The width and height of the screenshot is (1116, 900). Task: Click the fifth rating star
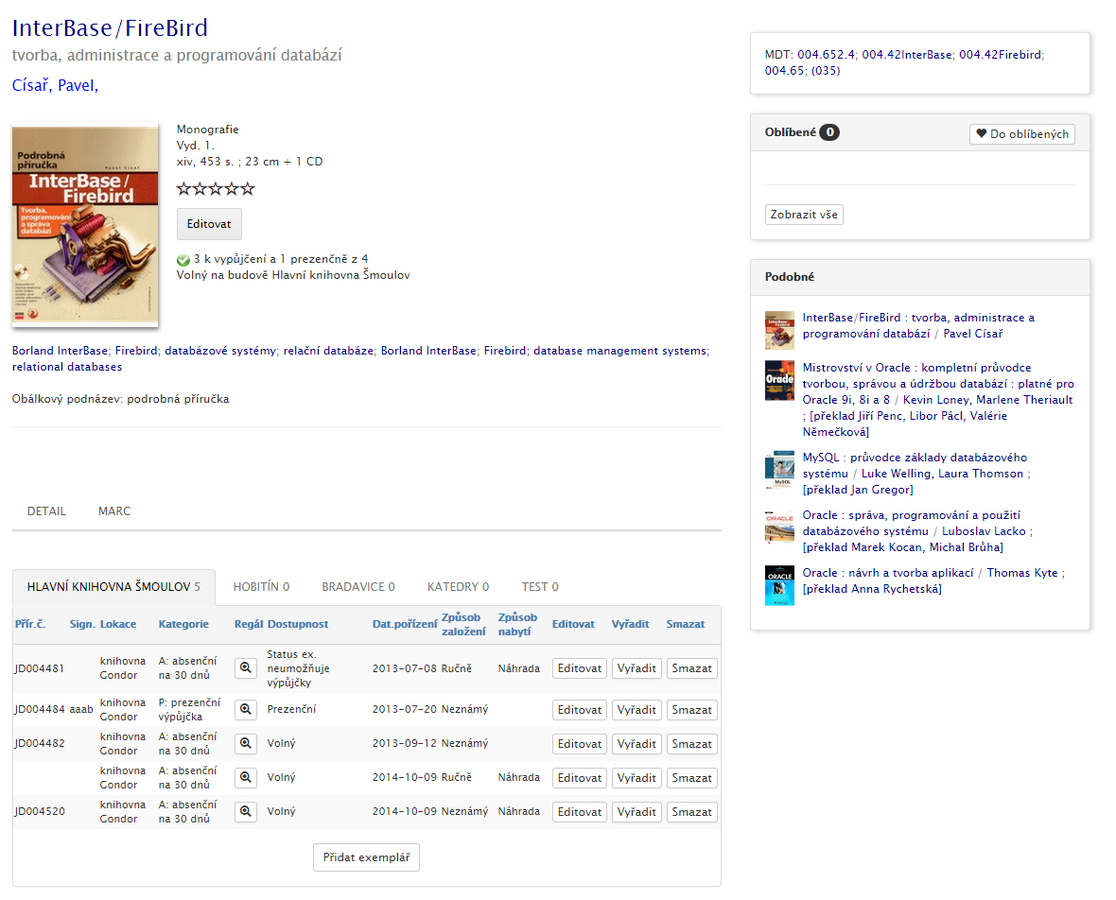click(x=247, y=189)
